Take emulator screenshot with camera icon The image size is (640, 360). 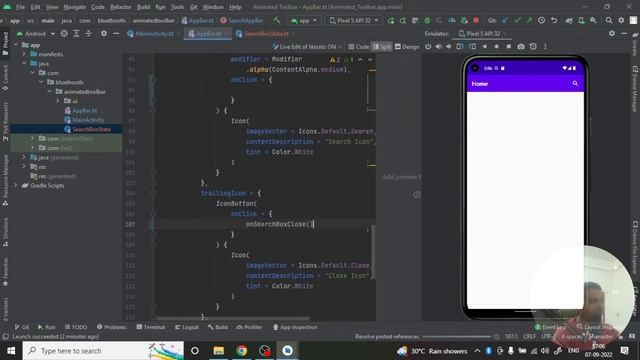[521, 47]
